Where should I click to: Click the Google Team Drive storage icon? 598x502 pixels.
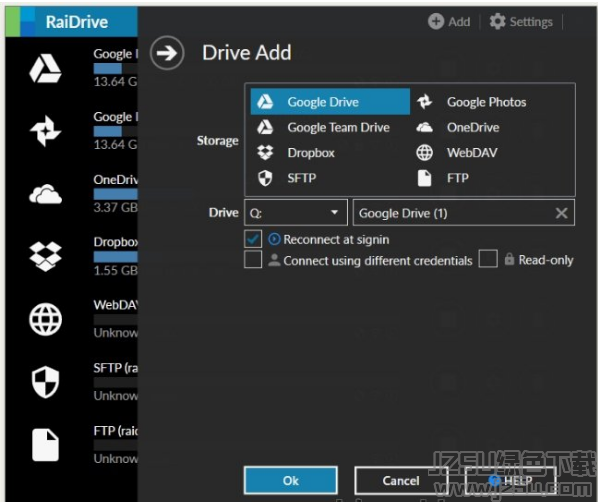265,127
